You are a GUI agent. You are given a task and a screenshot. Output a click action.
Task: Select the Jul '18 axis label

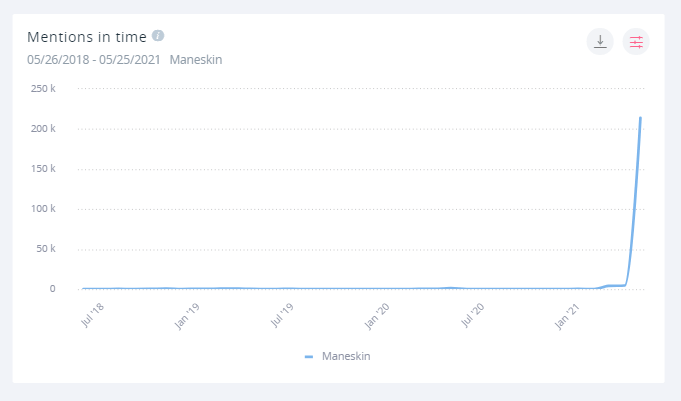click(x=92, y=316)
